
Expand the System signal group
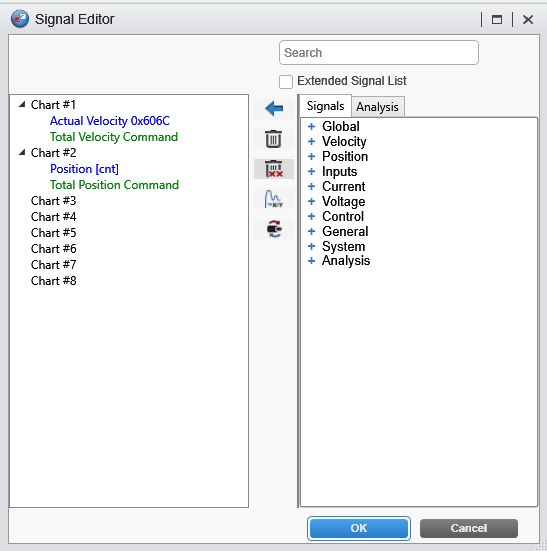[311, 246]
